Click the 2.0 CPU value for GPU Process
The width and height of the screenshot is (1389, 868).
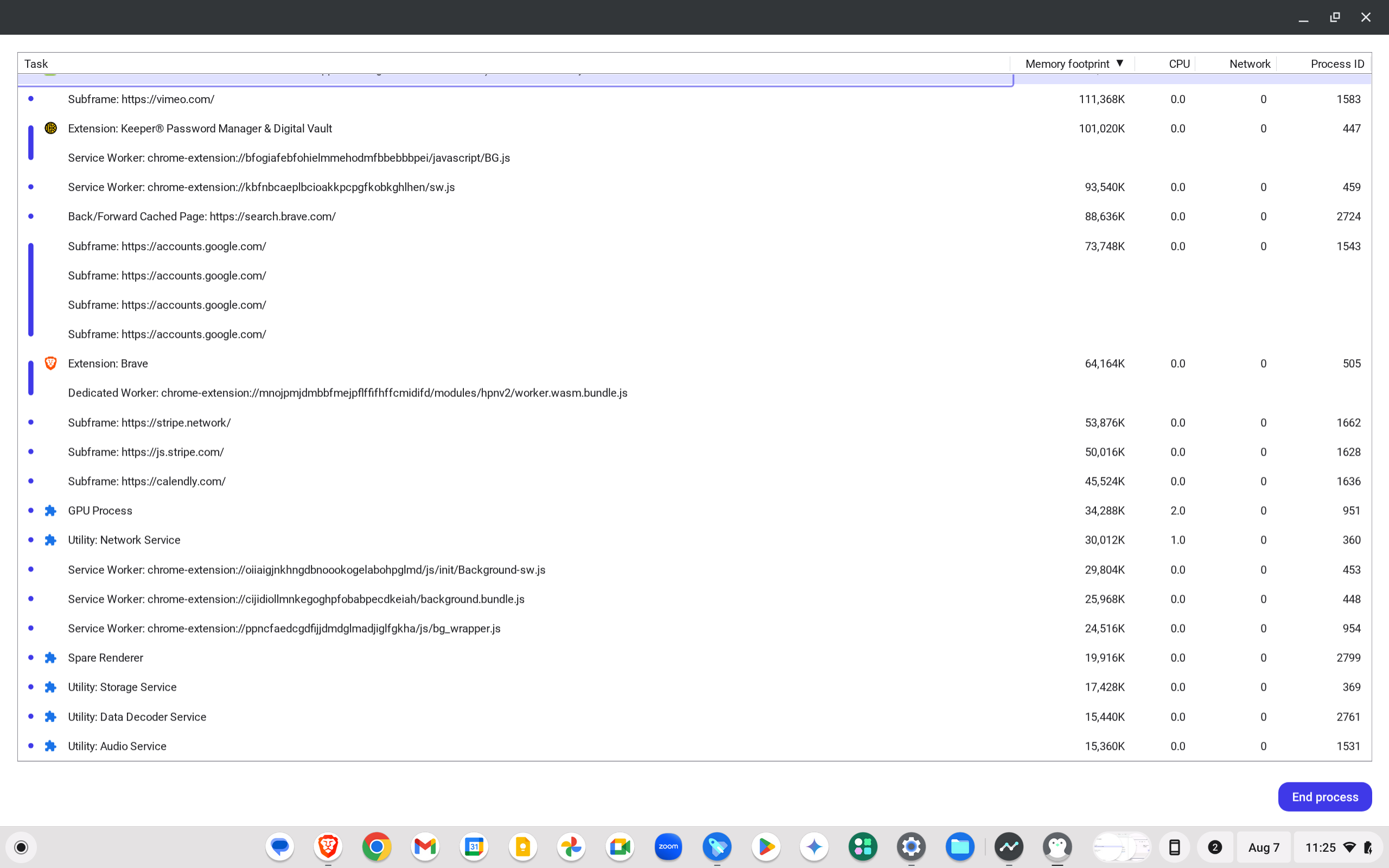1178,510
